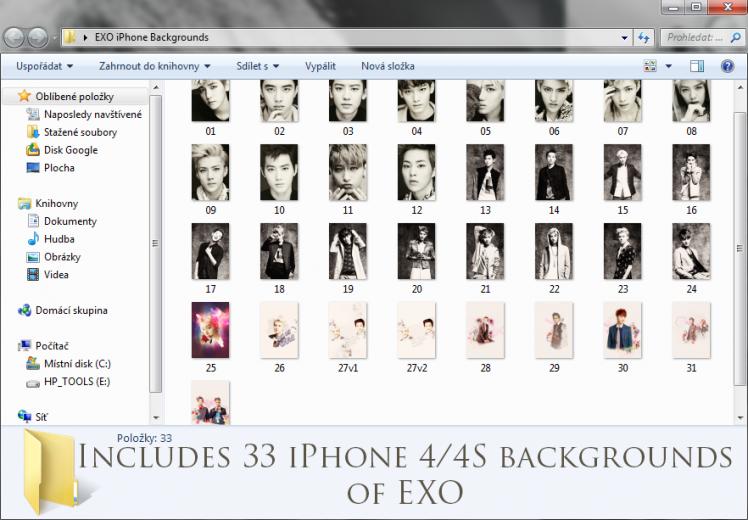
Task: Select the image thumbnail named 31
Action: (691, 330)
